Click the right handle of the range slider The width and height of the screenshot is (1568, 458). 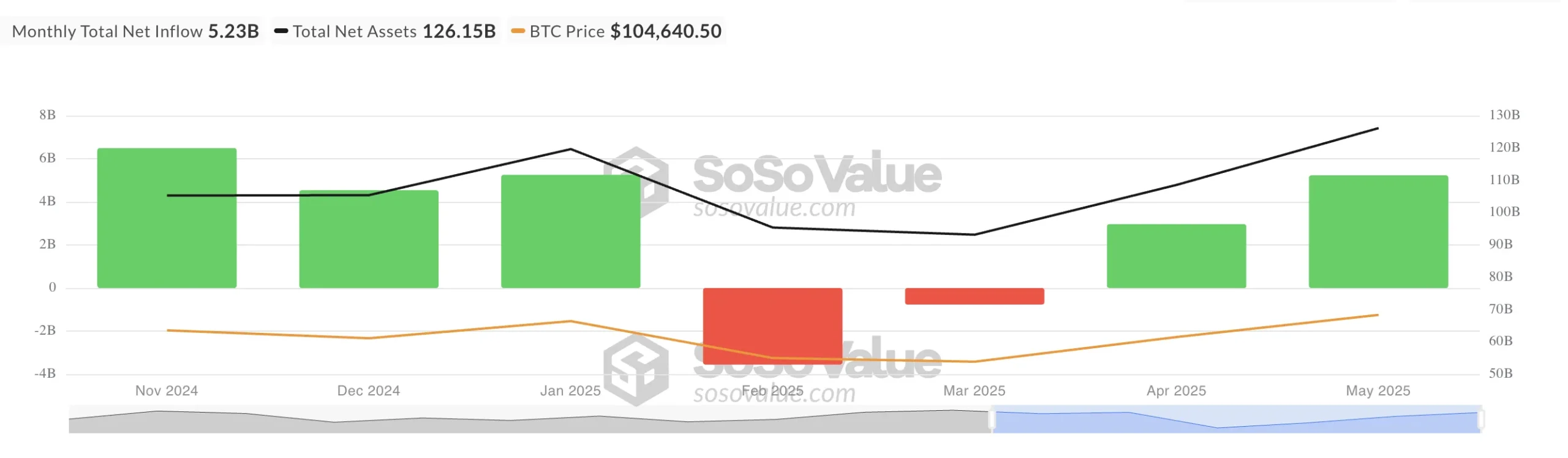pyautogui.click(x=1481, y=420)
